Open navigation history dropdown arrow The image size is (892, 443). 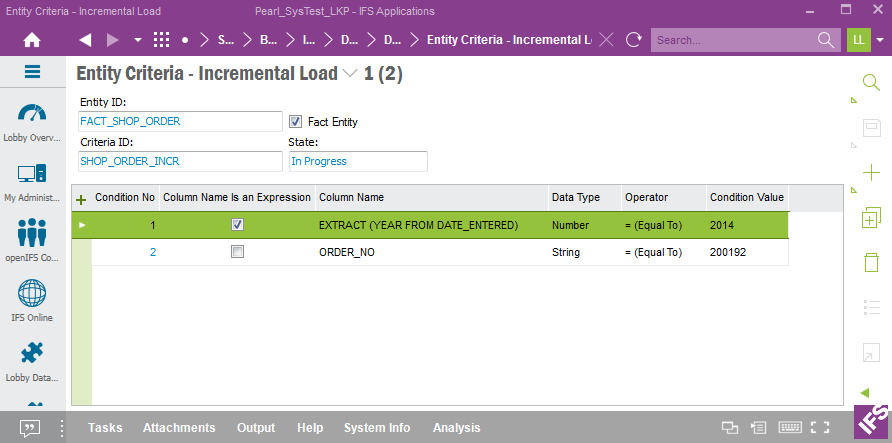138,40
